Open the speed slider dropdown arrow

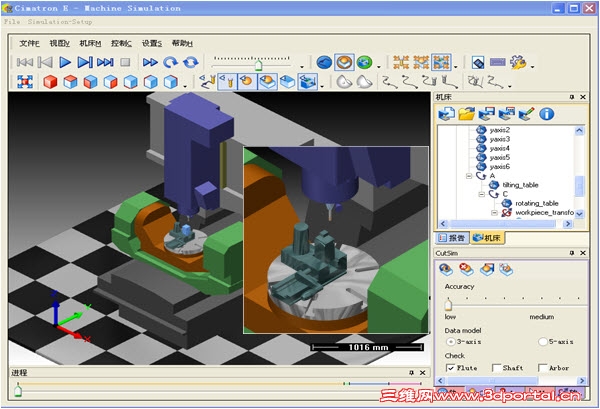pyautogui.click(x=302, y=67)
